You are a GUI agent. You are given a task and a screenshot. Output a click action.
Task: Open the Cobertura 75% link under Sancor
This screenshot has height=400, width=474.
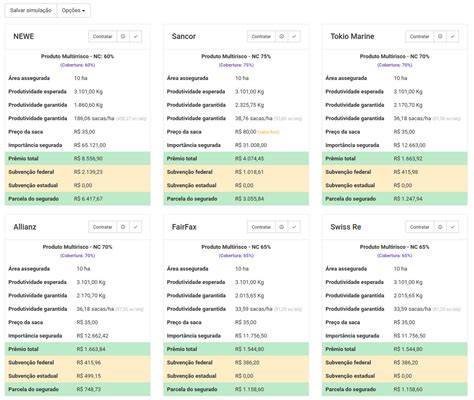(236, 65)
